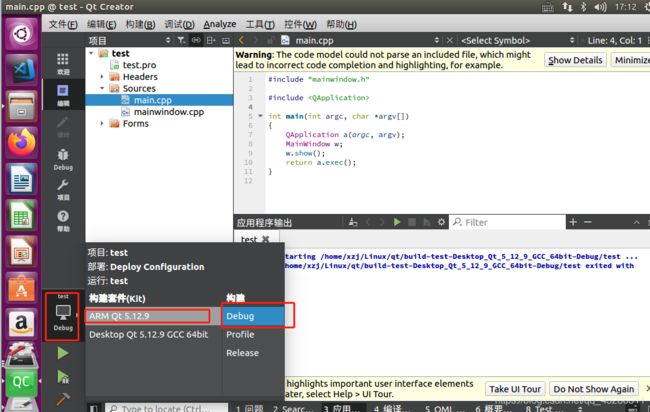
Task: Go back using the yellow left arrow
Action: click(x=241, y=40)
